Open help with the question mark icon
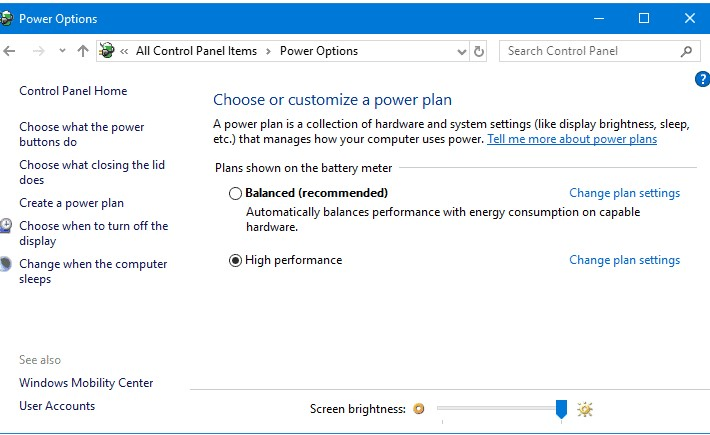 click(x=701, y=79)
